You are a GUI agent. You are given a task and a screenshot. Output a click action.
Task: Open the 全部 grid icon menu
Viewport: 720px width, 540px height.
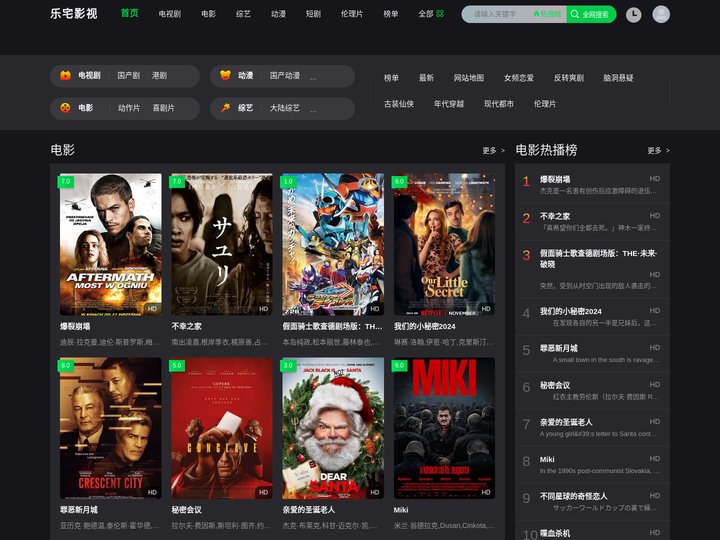tap(431, 14)
